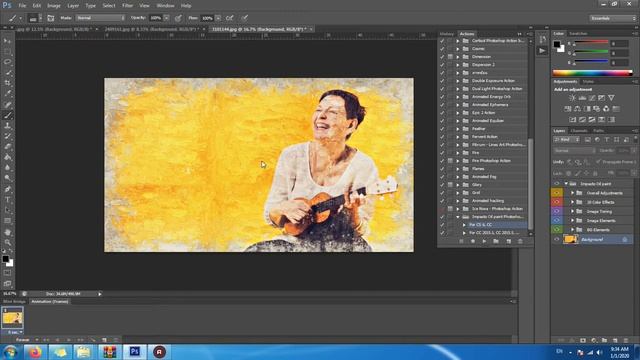Select the Clone Stamp tool
The image size is (640, 360).
pos(7,126)
